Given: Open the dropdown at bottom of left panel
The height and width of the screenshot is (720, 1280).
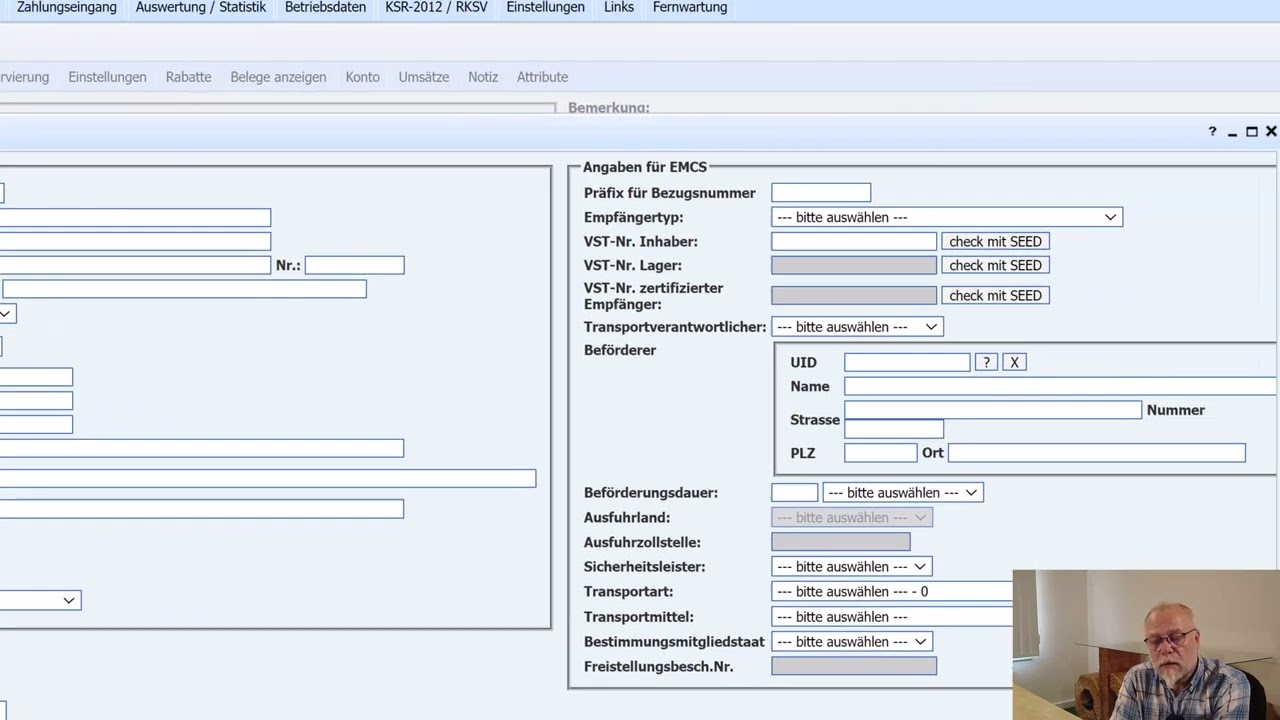Looking at the screenshot, I should tap(40, 600).
